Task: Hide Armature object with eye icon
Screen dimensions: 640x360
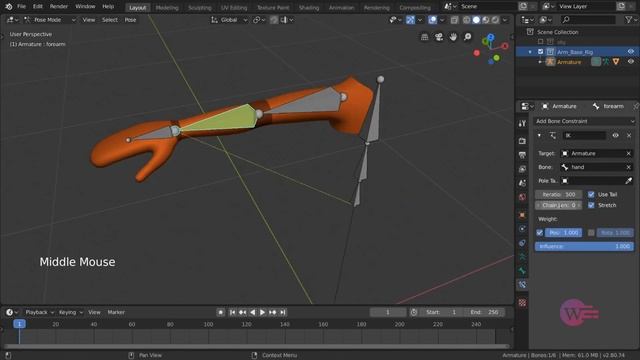Action: (631, 62)
